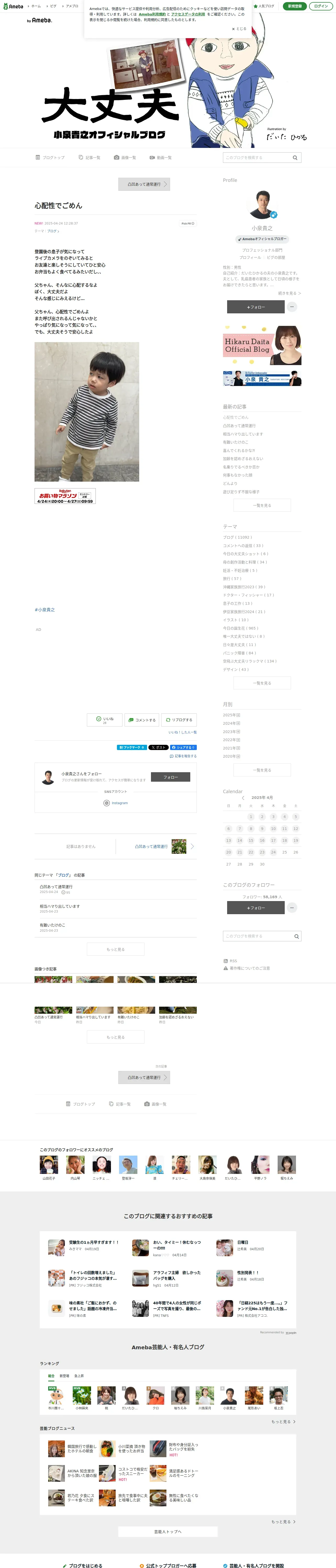Open recommended blogger 山田花子

(x=49, y=1168)
